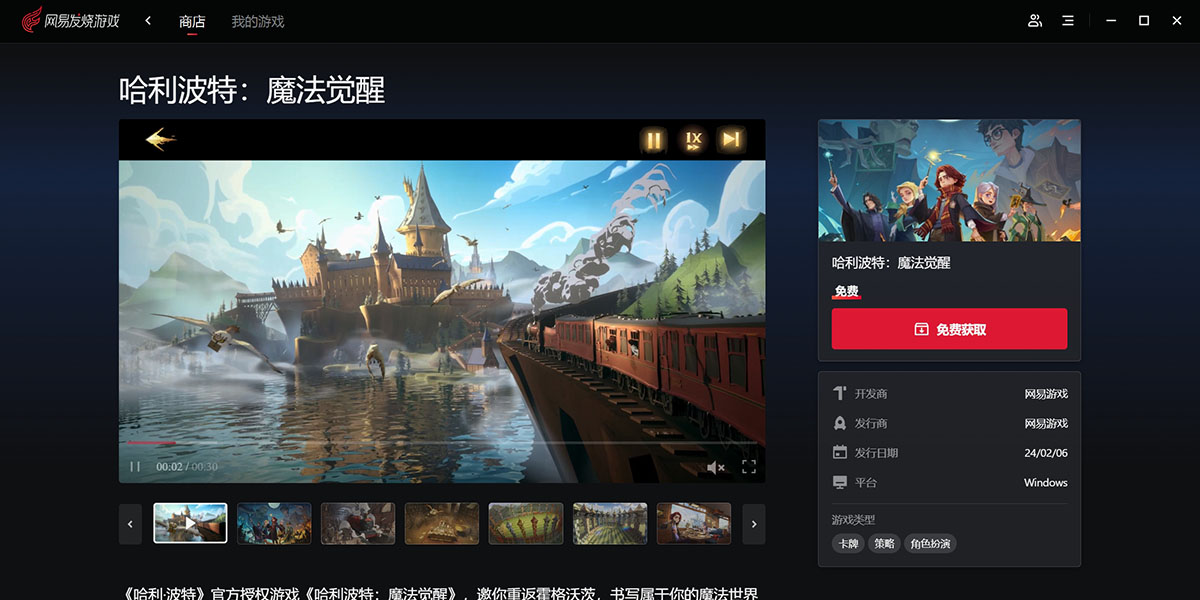This screenshot has height=600, width=1200.
Task: Unmute the video sound
Action: tap(716, 467)
